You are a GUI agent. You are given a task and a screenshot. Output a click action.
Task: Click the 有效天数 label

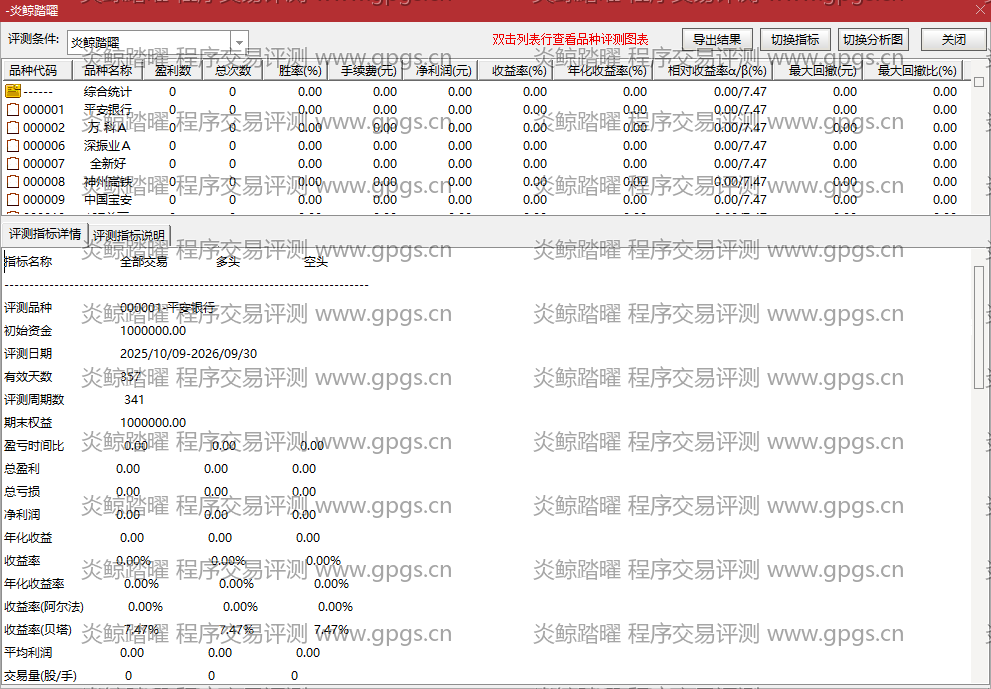tap(28, 377)
